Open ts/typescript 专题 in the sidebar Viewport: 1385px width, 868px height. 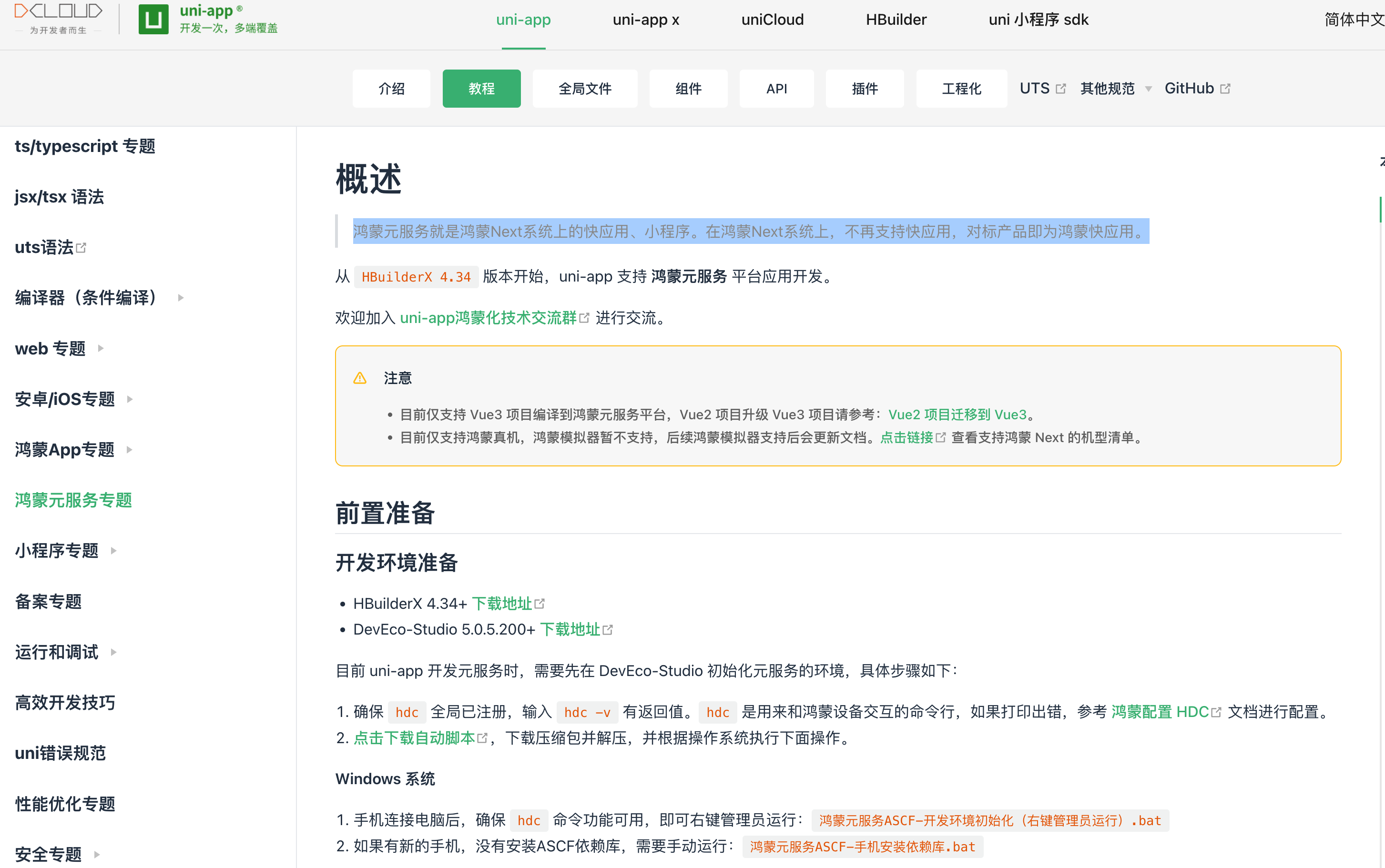click(85, 146)
